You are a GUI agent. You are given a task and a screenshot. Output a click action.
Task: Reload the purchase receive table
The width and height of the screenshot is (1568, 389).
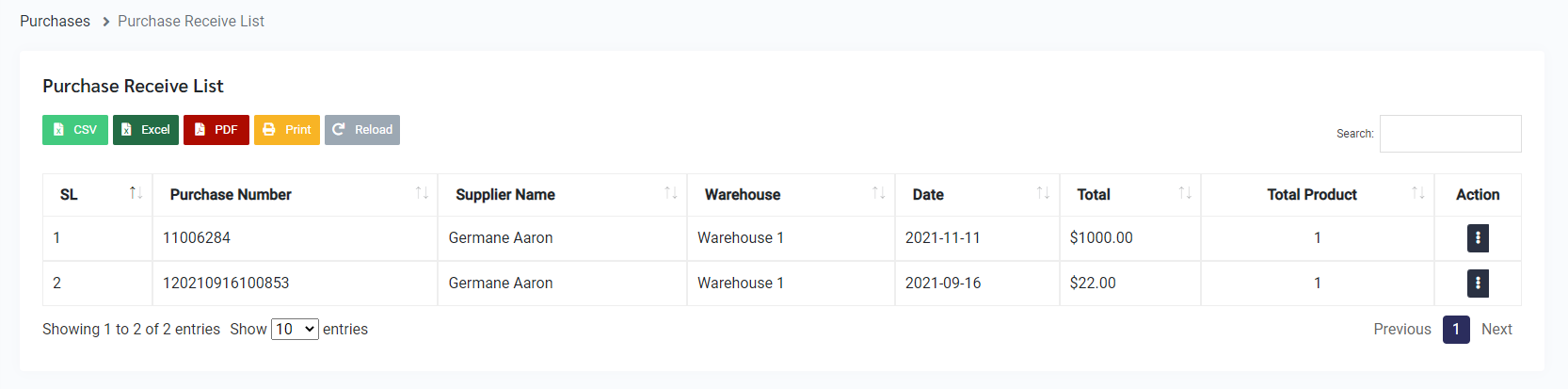coord(362,130)
